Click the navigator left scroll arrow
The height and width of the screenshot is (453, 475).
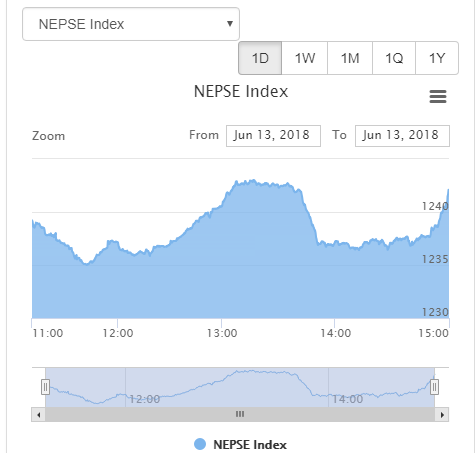39,415
